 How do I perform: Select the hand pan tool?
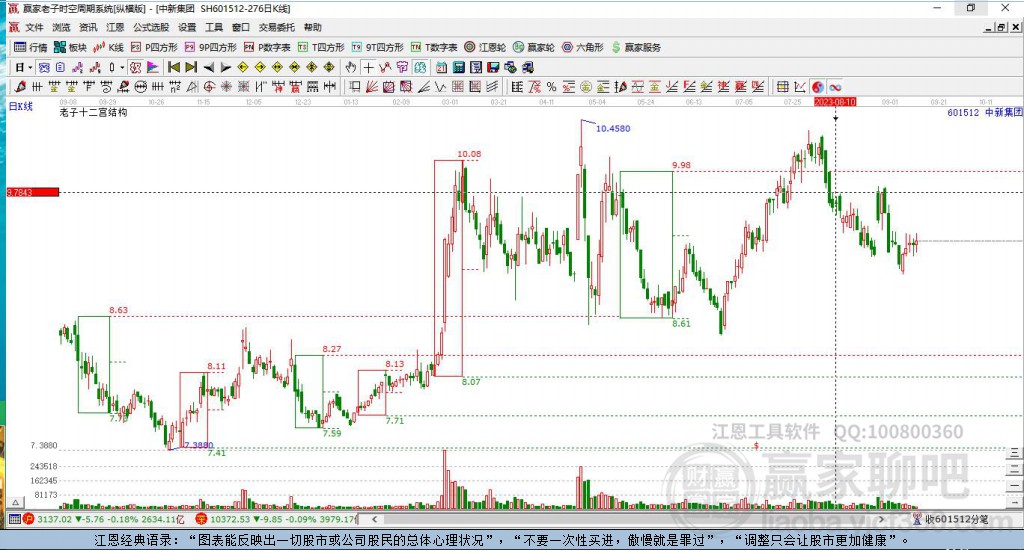pos(351,67)
